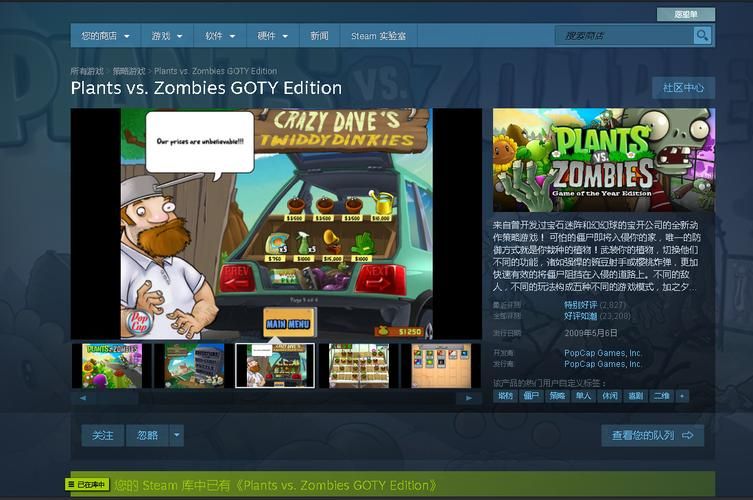The image size is (753, 500).
Task: Open the 软件 dropdown menu
Action: (x=220, y=36)
